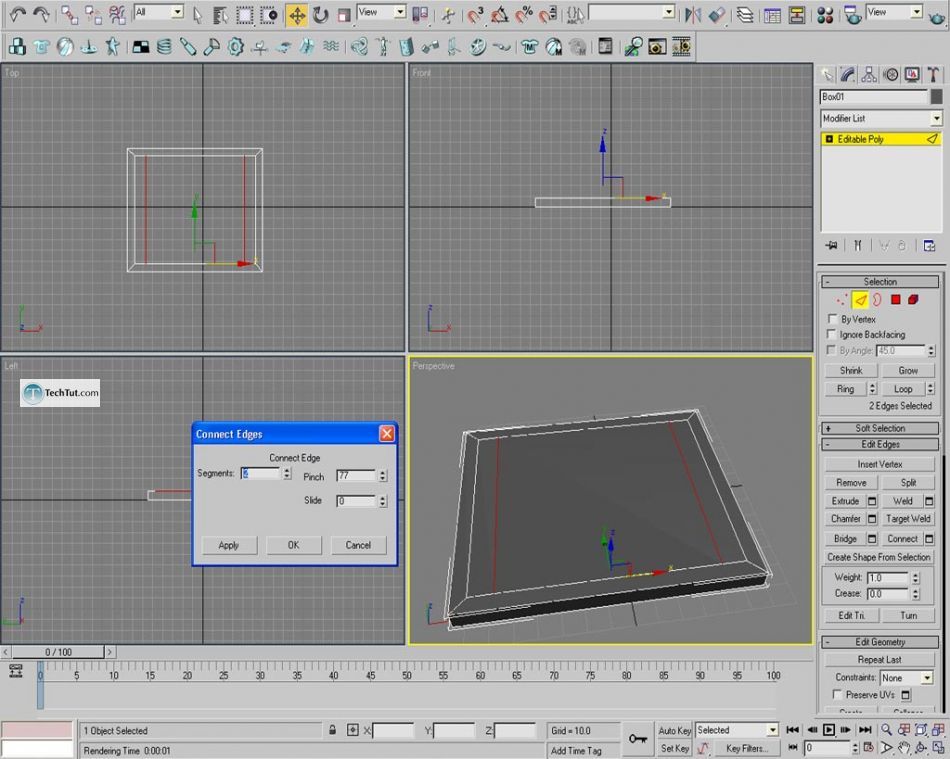
Task: Open the Display command panel tab
Action: click(912, 75)
